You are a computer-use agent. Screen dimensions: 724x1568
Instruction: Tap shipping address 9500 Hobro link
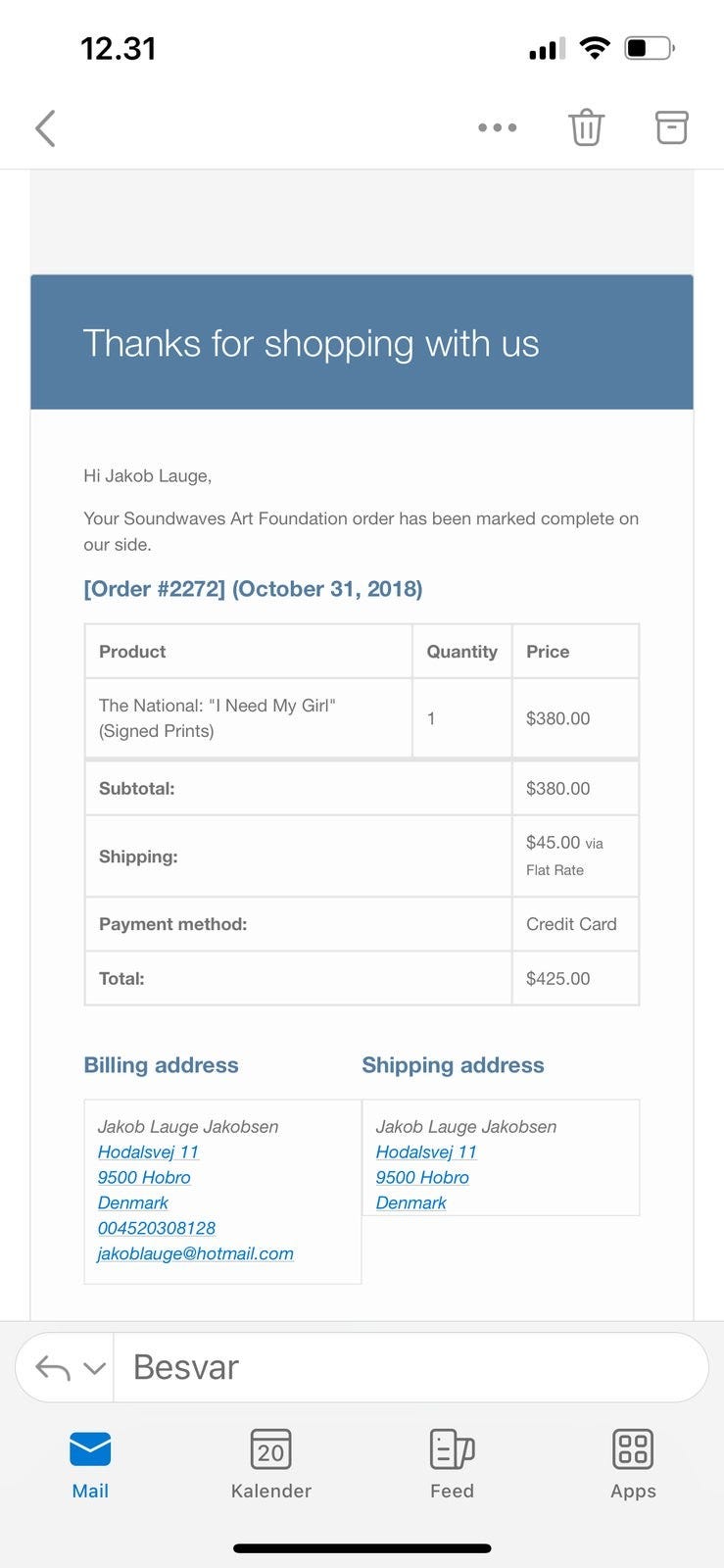click(422, 1177)
